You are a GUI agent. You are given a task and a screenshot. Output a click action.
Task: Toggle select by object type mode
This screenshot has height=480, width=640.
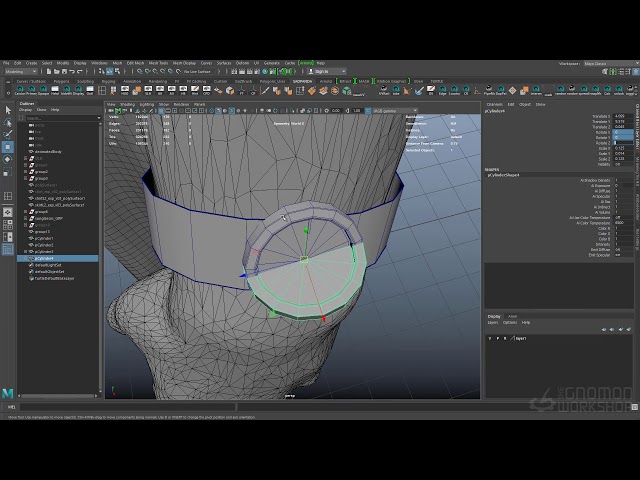(x=110, y=71)
